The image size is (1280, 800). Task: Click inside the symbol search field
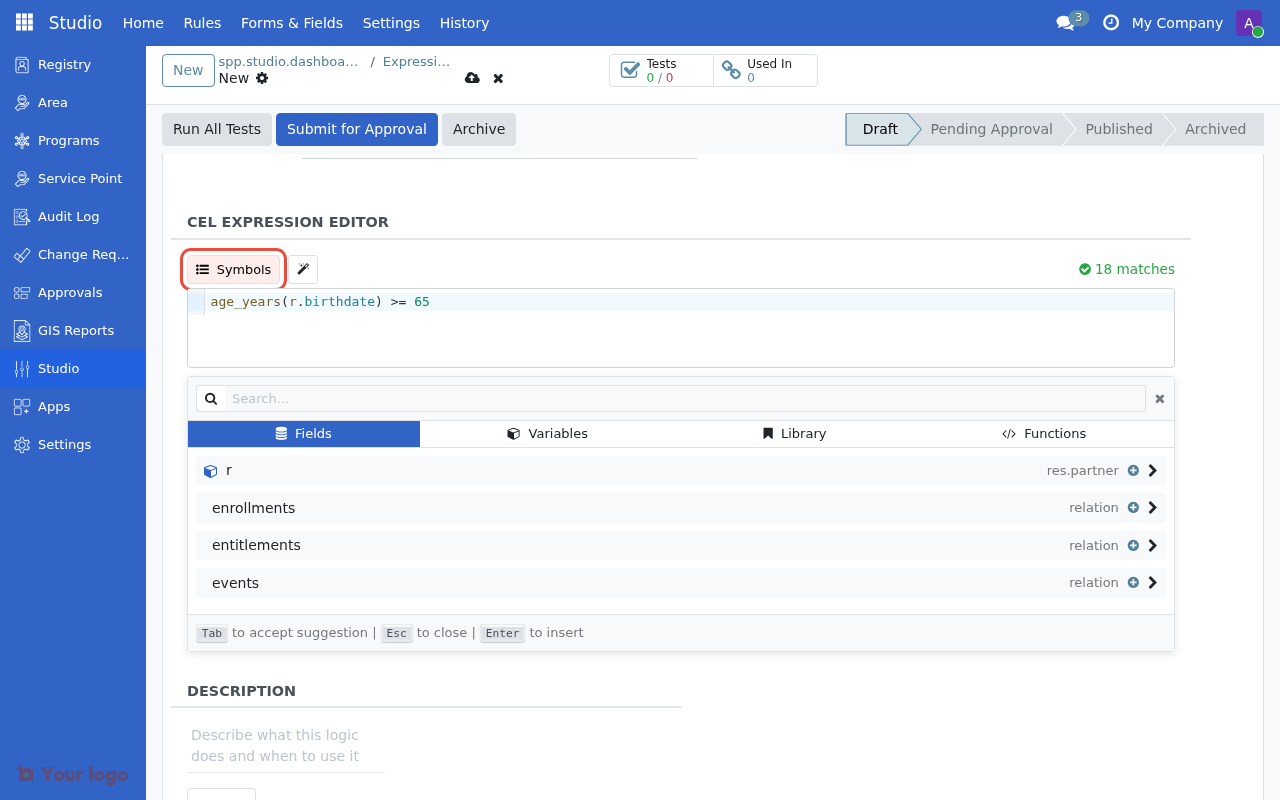point(680,398)
